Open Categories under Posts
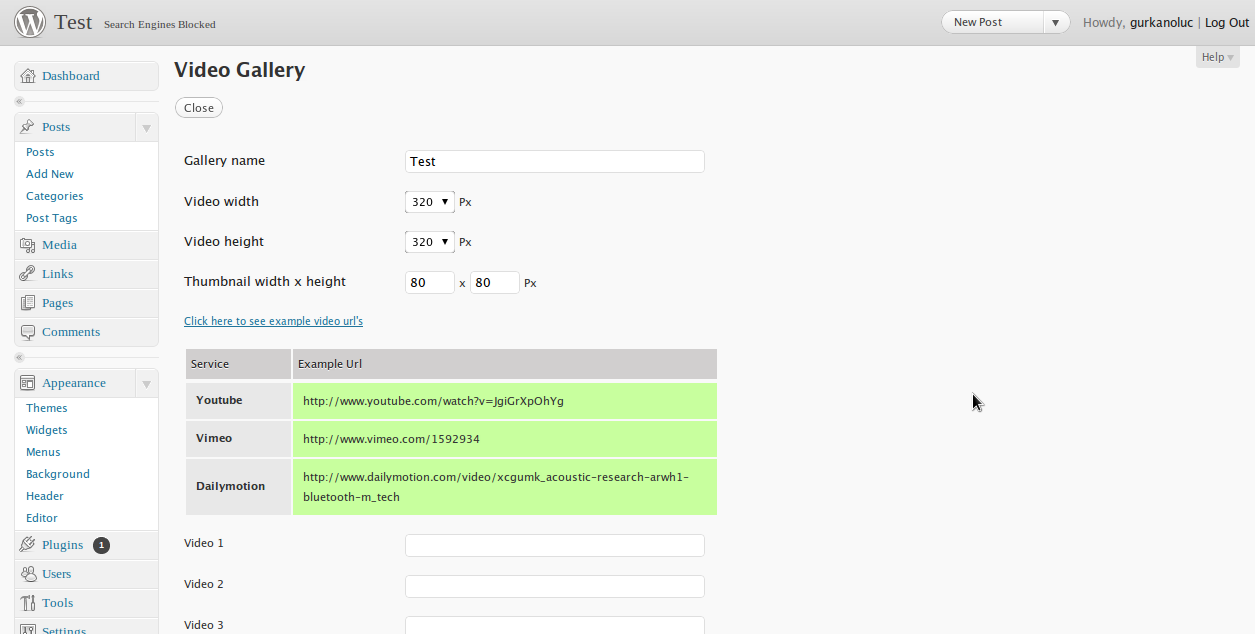This screenshot has width=1255, height=634. (55, 196)
